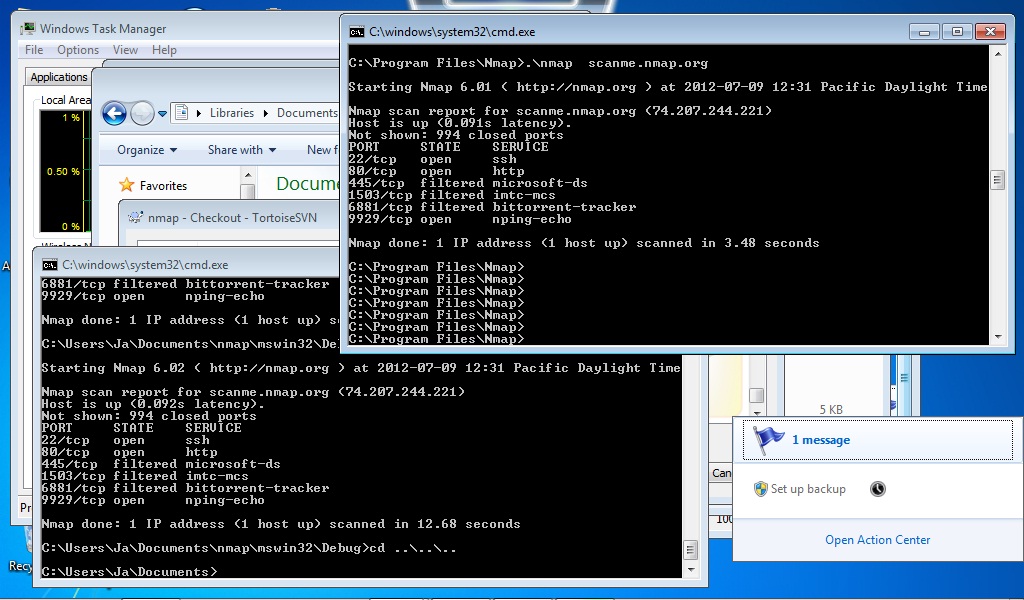Viewport: 1024px width, 600px height.
Task: Minimize the front cmd.exe window
Action: coord(924,31)
